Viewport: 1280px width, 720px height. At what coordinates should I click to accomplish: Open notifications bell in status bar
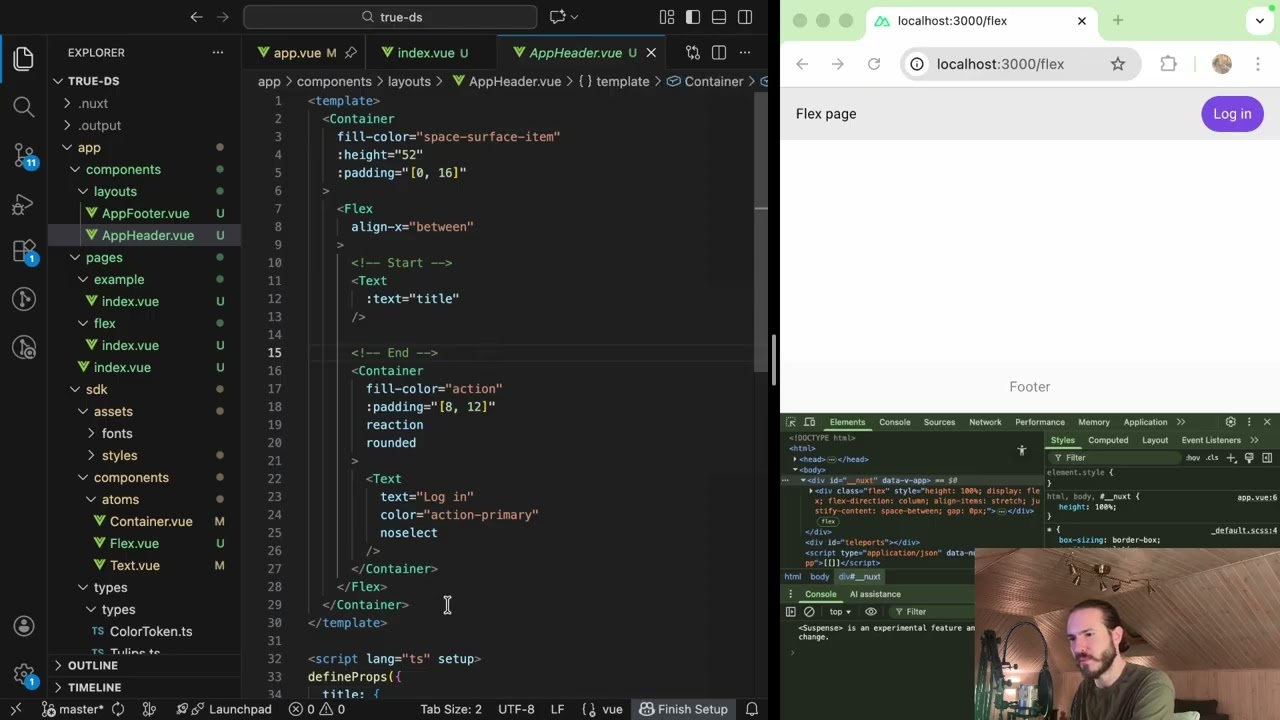point(750,709)
